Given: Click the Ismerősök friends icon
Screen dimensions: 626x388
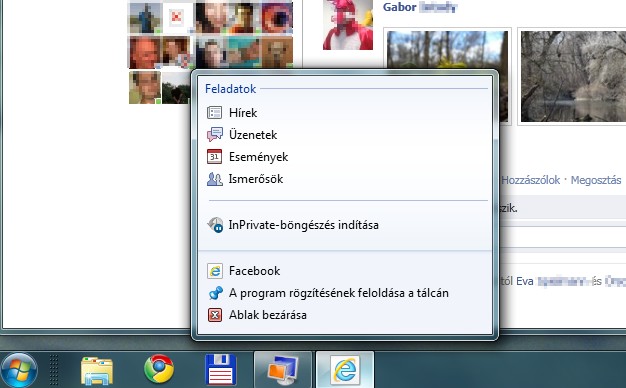Looking at the screenshot, I should tap(215, 179).
